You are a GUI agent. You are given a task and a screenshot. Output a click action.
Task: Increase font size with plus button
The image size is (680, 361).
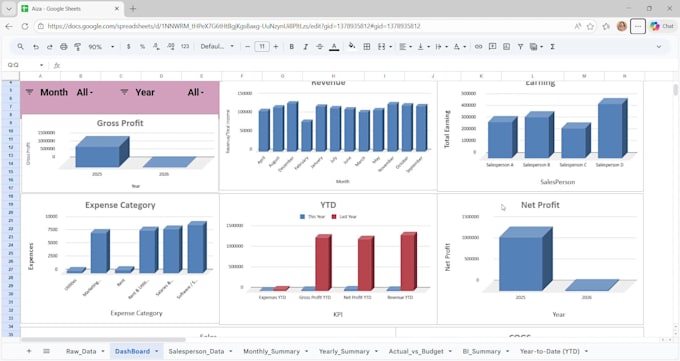click(x=276, y=46)
